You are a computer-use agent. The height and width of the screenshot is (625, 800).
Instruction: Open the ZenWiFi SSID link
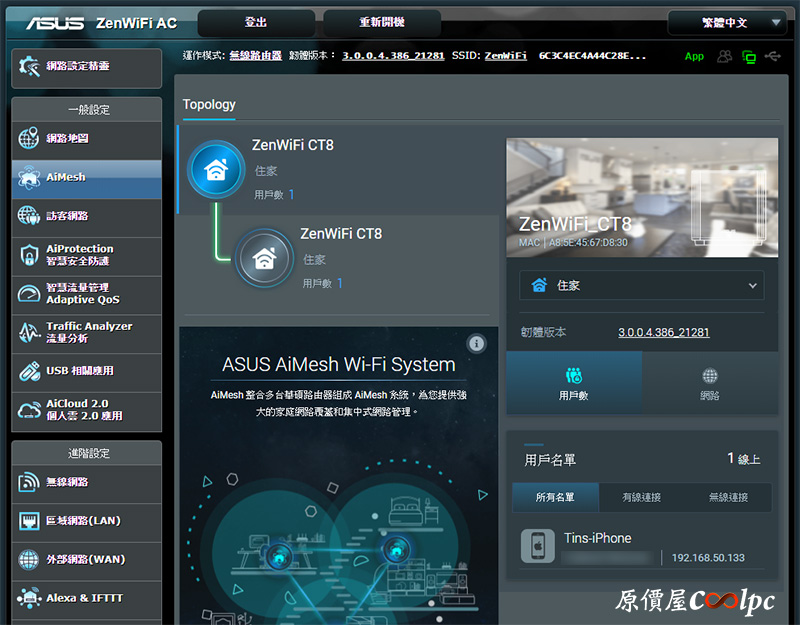[506, 56]
